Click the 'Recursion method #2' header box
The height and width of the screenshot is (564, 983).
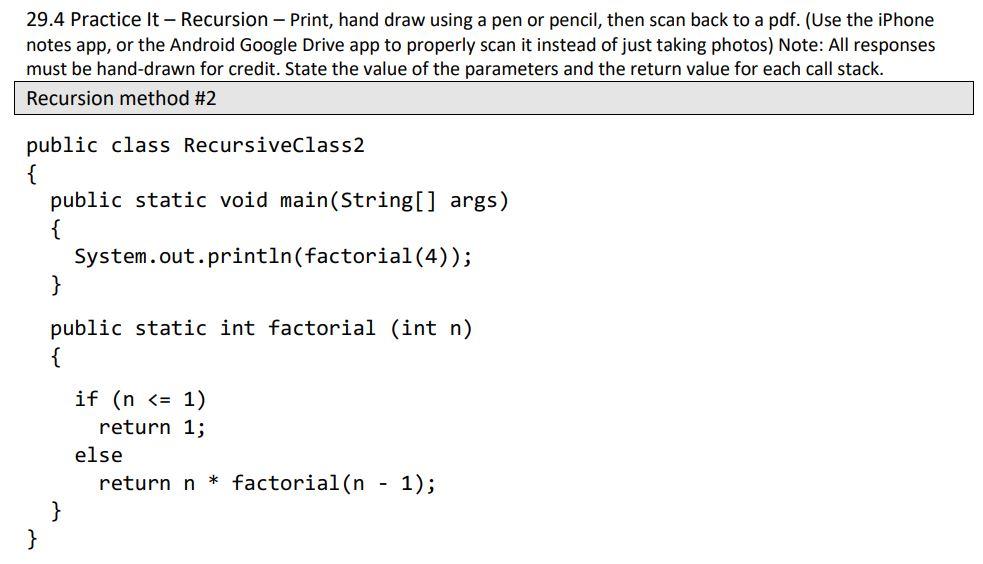[x=494, y=98]
